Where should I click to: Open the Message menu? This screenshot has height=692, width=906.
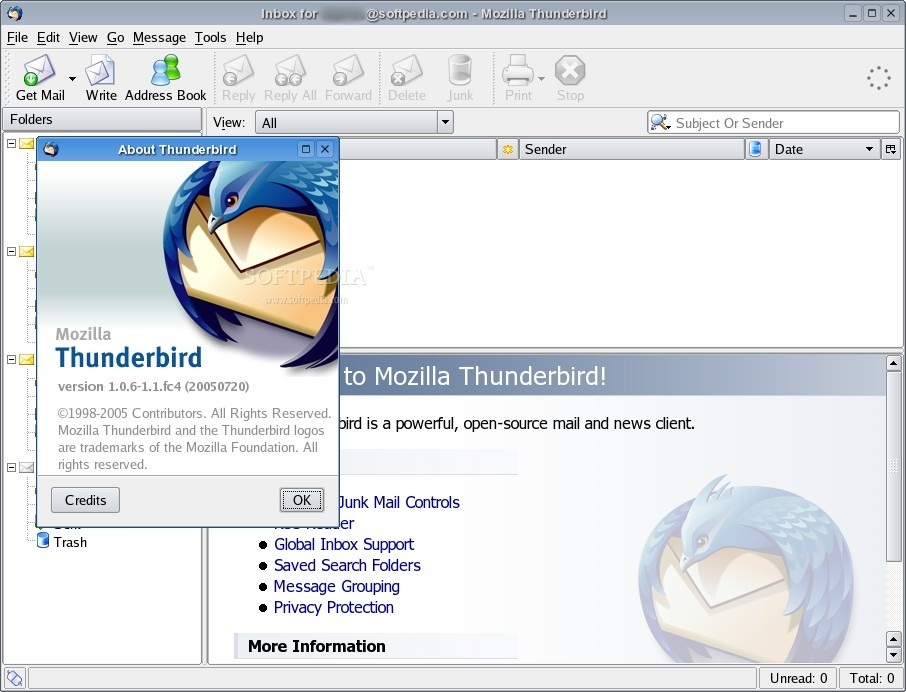tap(159, 38)
